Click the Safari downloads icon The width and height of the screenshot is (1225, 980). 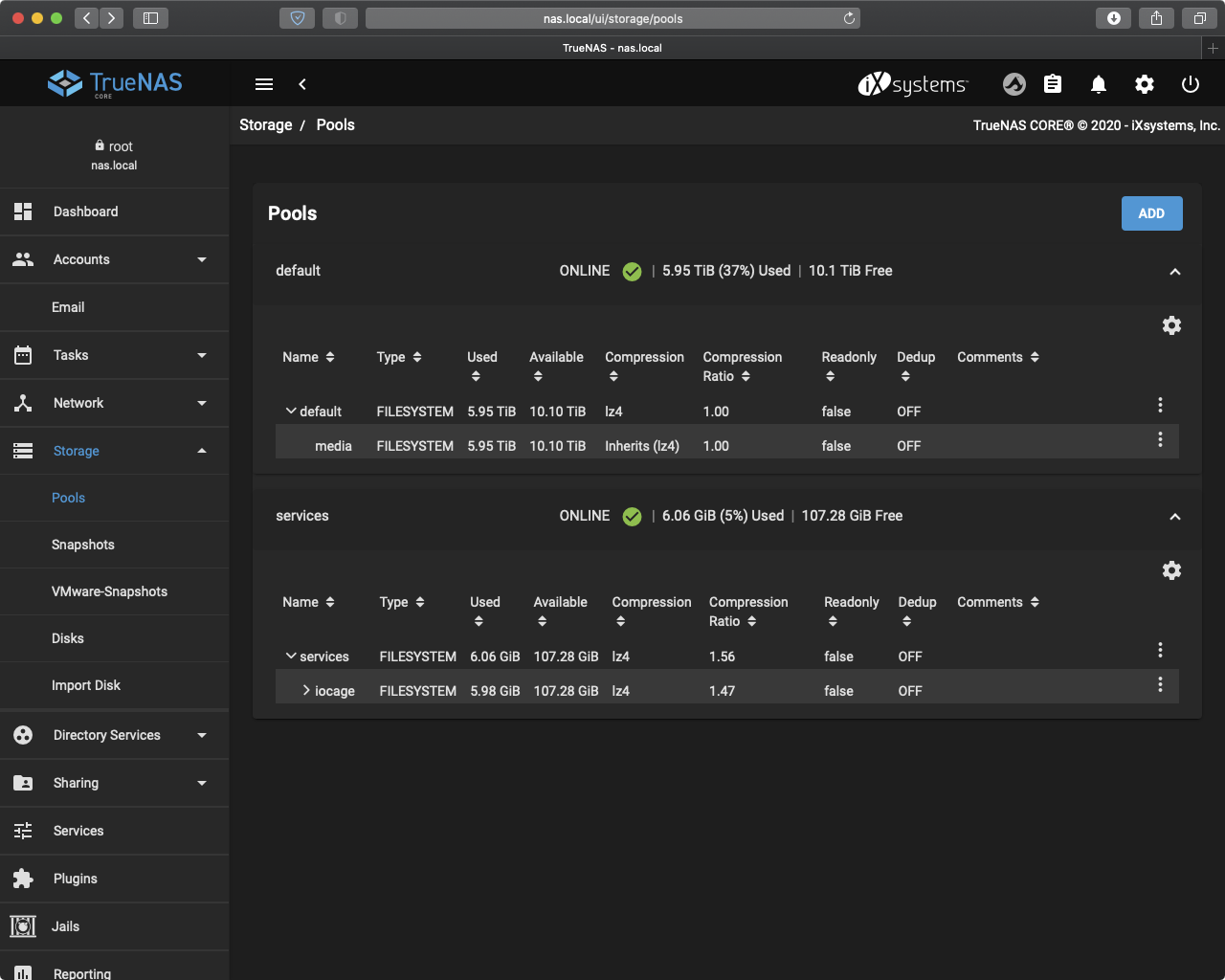[x=1113, y=18]
